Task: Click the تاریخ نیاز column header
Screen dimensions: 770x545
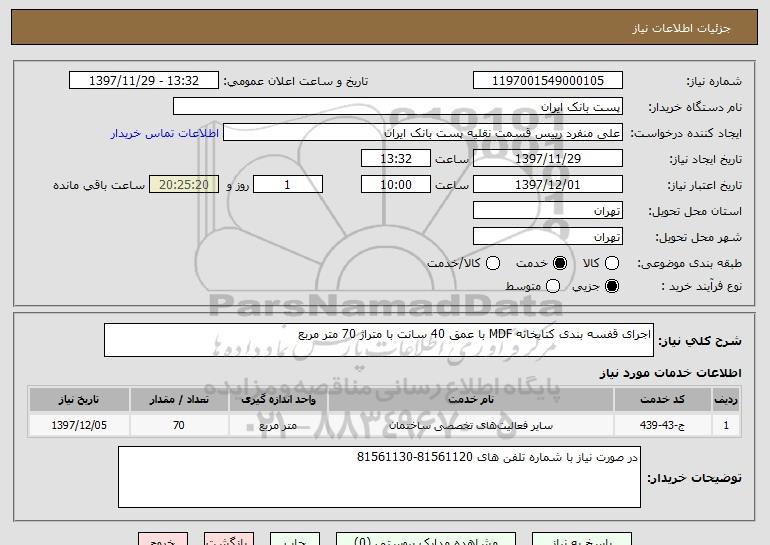Action: click(x=79, y=400)
